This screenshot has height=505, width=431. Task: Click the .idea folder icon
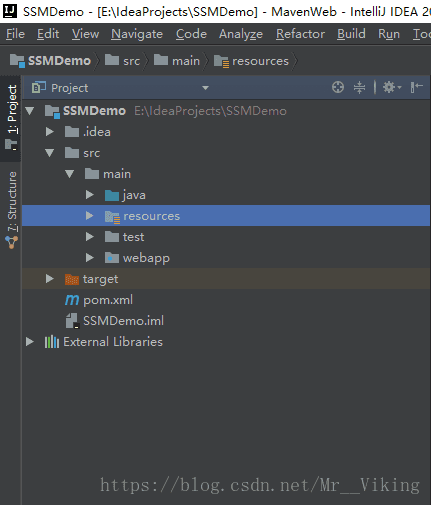coord(72,132)
